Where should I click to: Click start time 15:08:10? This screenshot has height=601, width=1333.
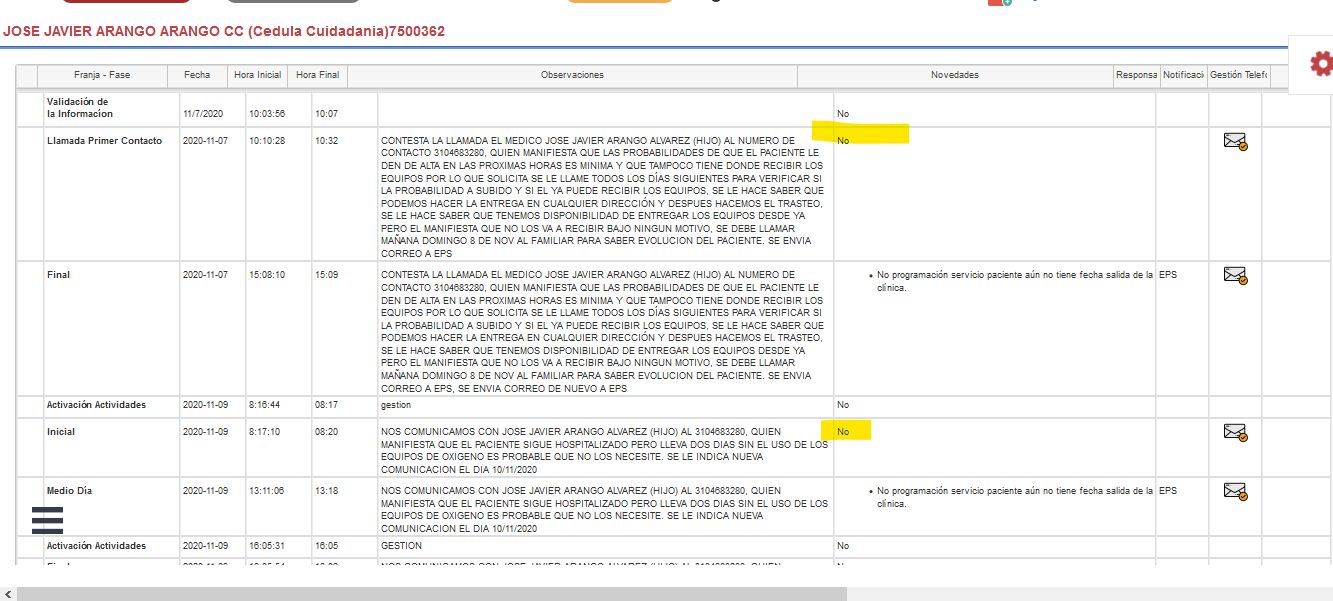coord(267,274)
